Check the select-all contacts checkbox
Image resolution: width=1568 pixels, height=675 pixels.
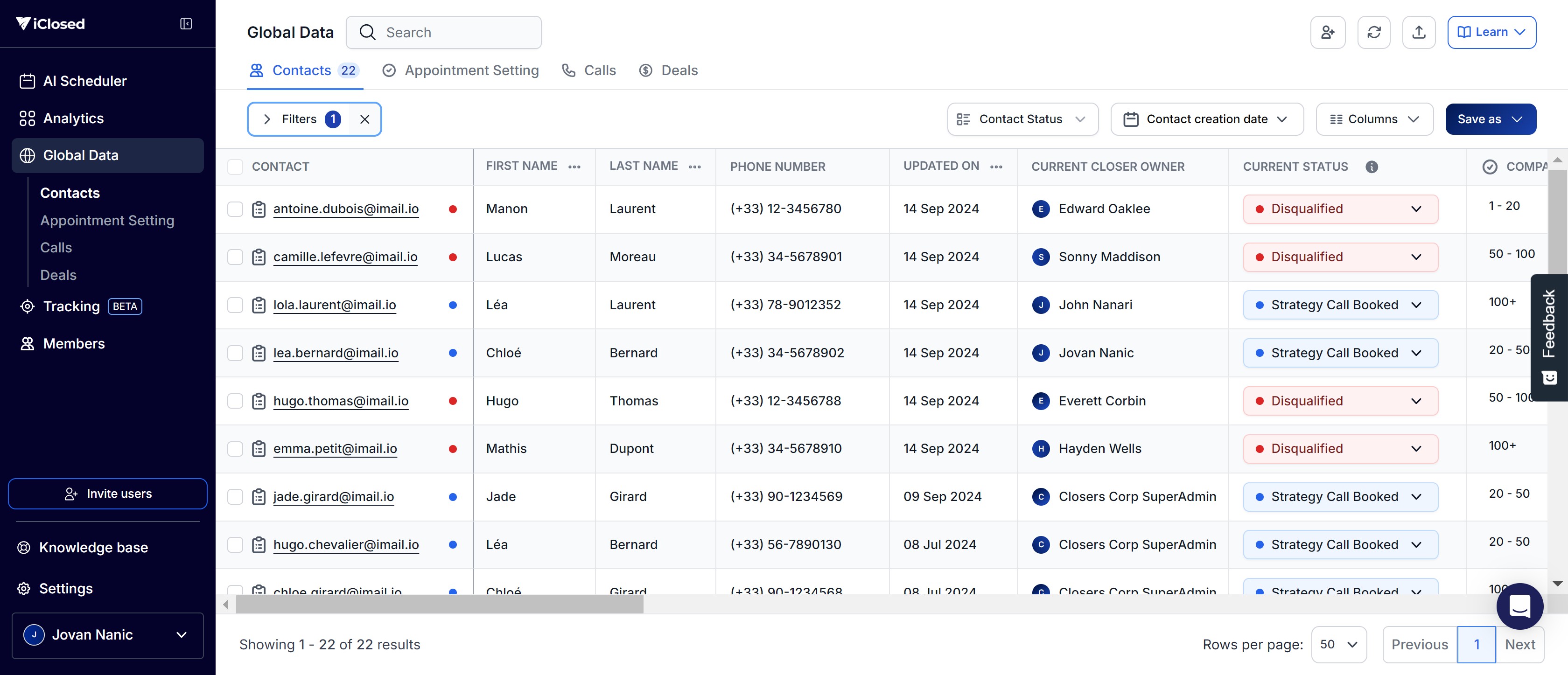click(235, 167)
